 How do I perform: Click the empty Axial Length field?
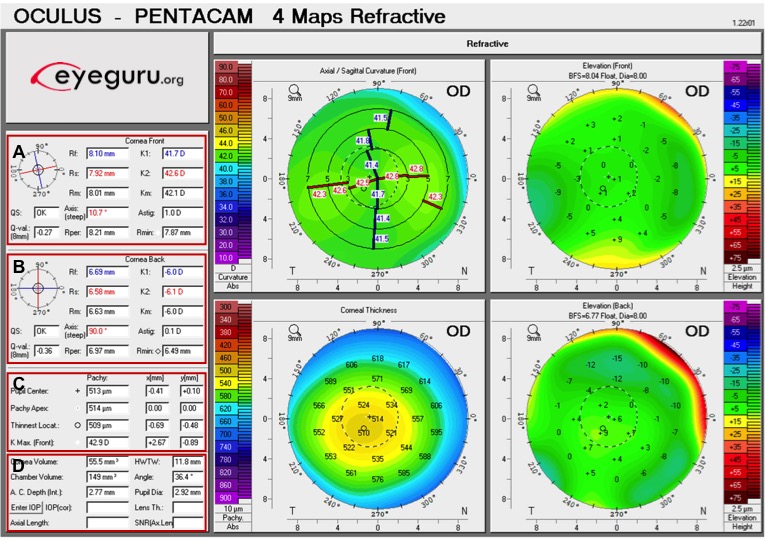pos(107,523)
